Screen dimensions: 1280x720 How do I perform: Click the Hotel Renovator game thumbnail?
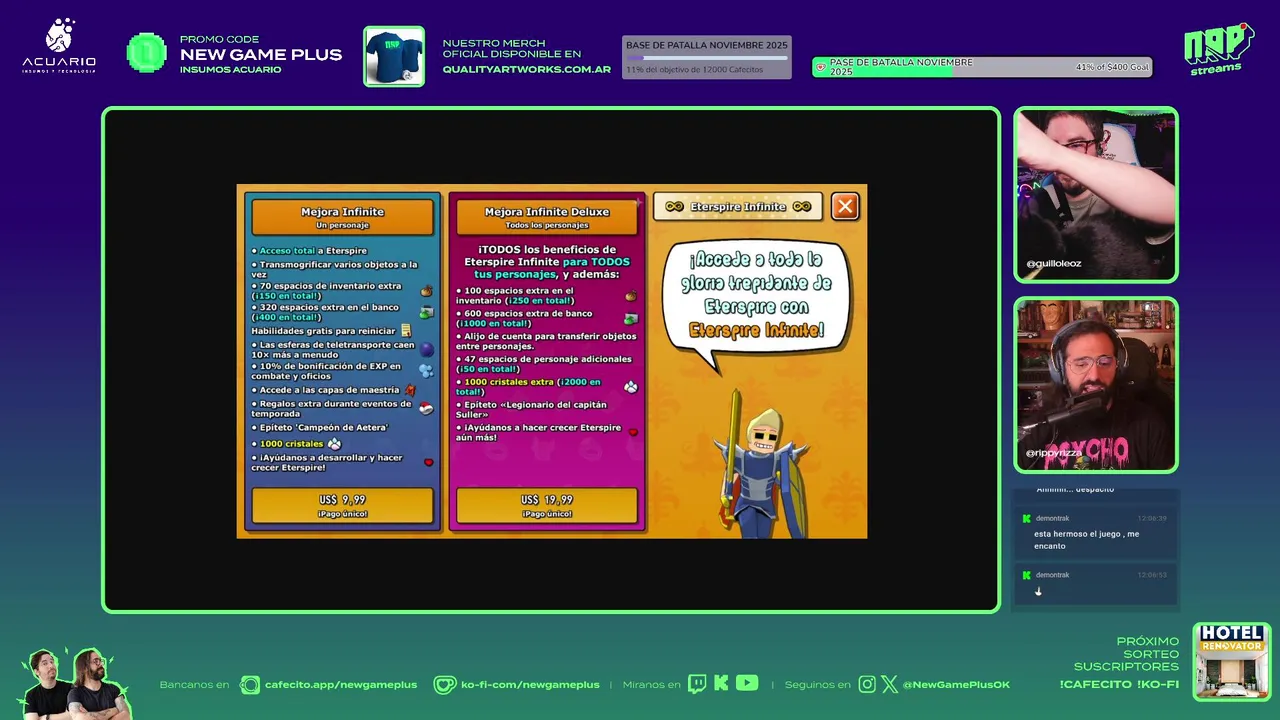[1232, 662]
